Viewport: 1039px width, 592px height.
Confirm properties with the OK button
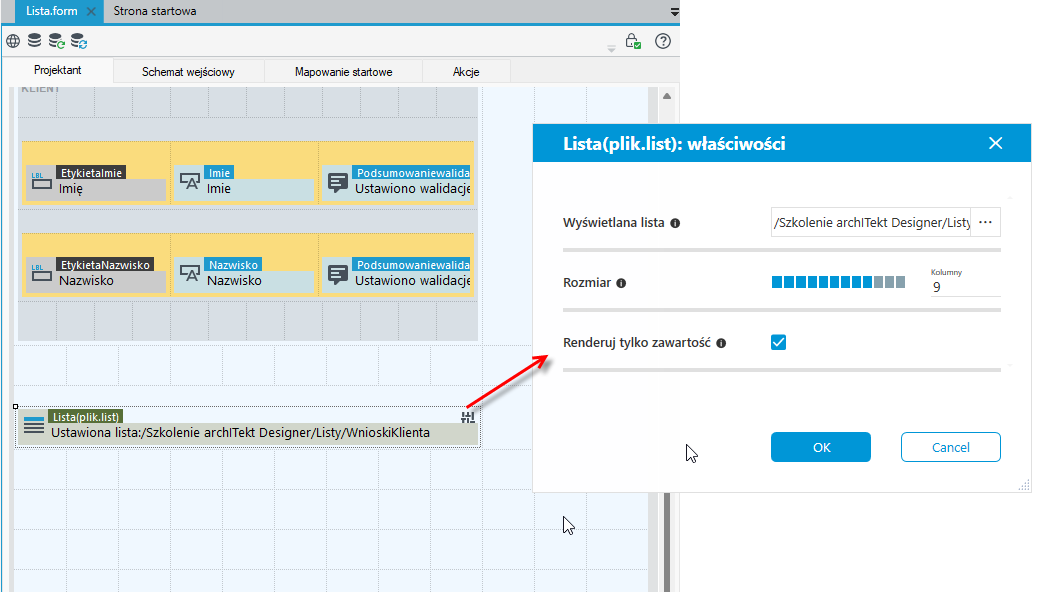click(820, 447)
